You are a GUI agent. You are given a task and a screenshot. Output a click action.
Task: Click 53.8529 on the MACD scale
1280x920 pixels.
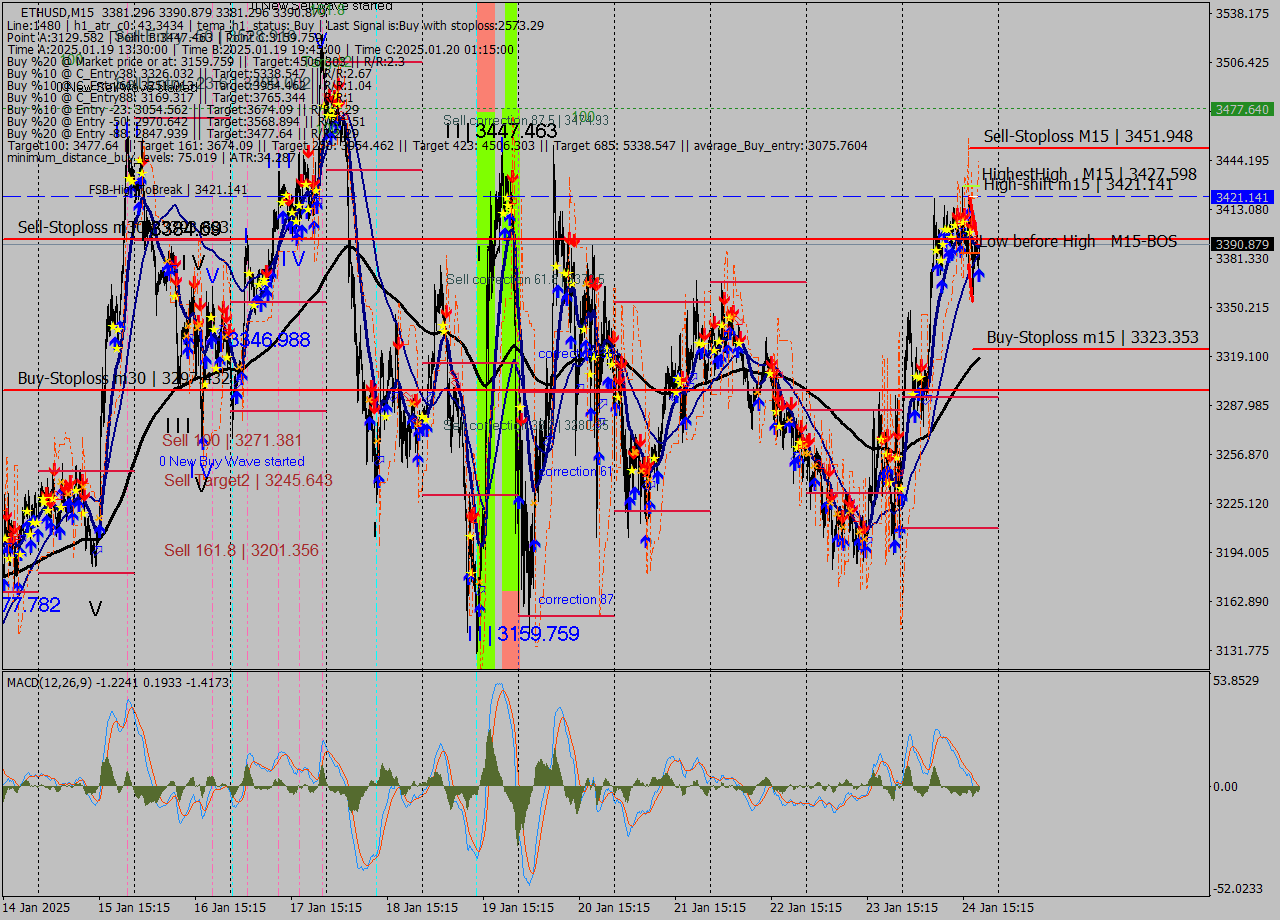[x=1236, y=680]
